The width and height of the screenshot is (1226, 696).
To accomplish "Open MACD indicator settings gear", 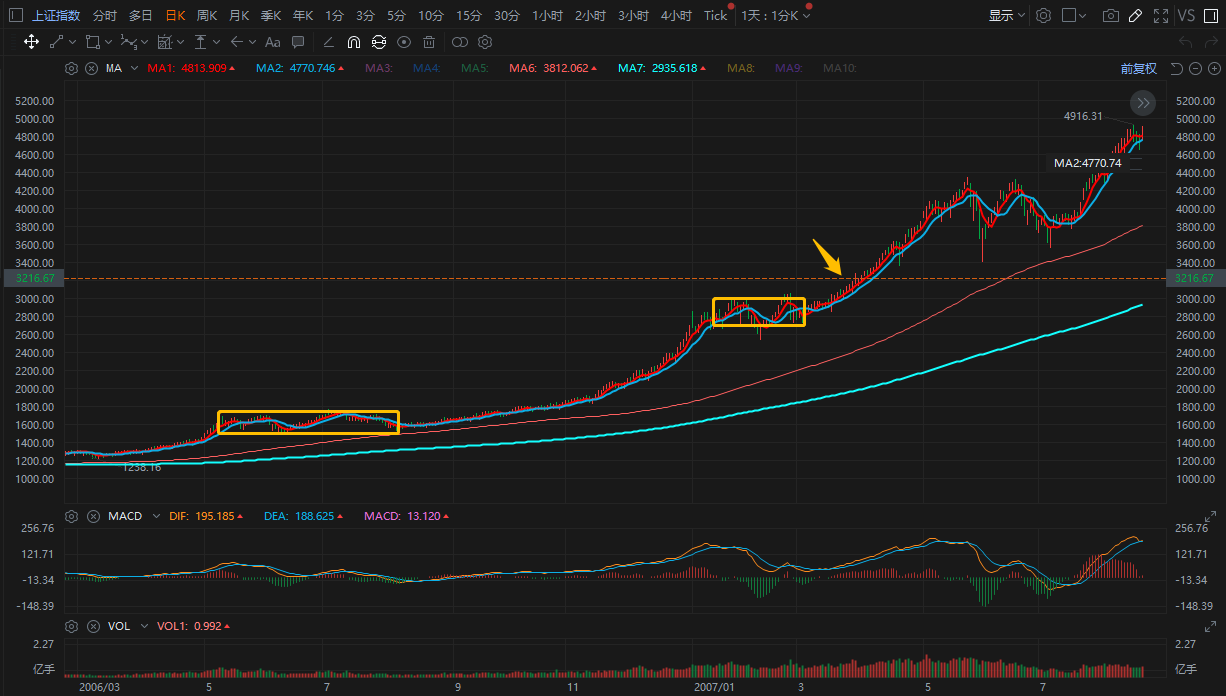I will click(71, 516).
